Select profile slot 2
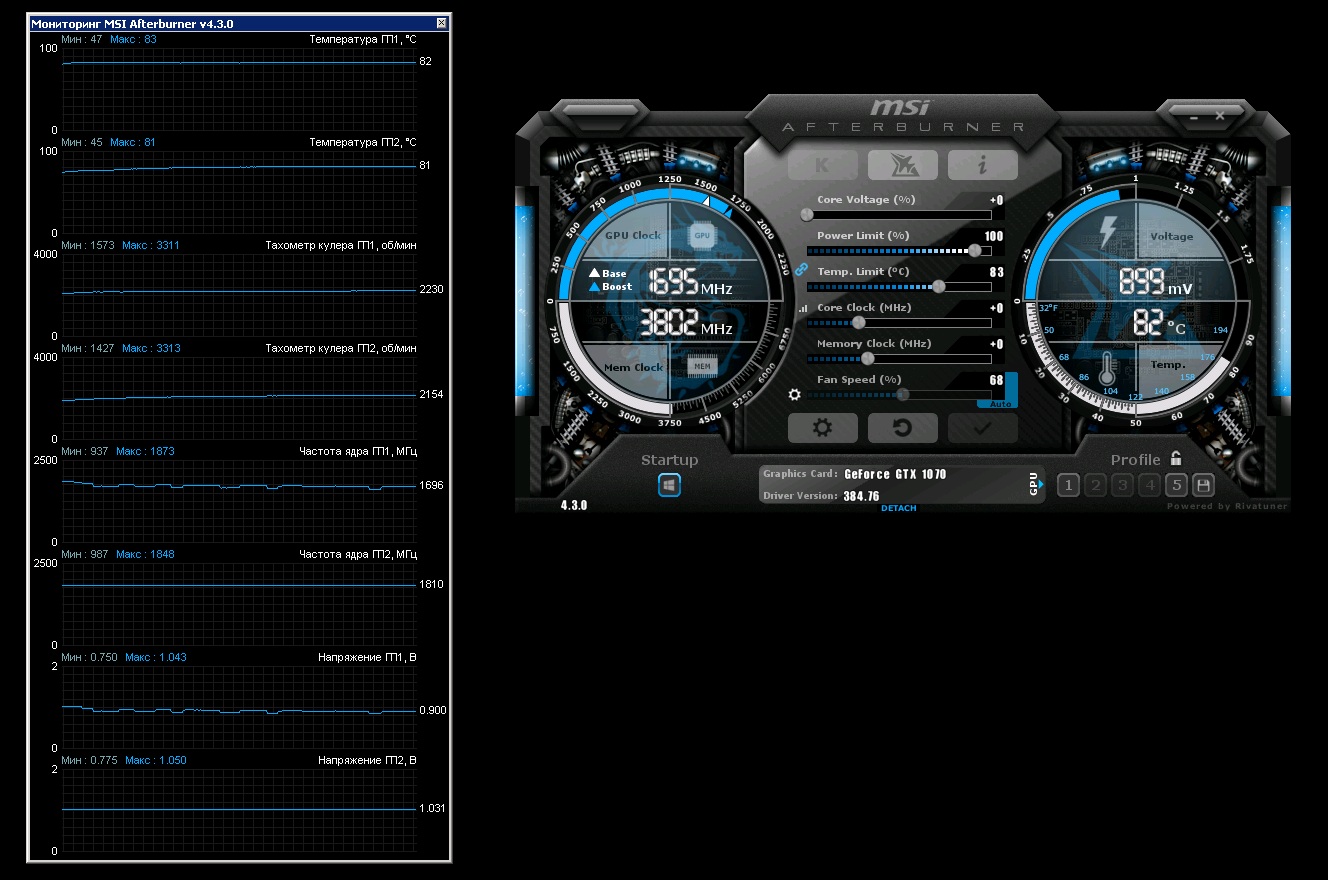The width and height of the screenshot is (1328, 880). pos(1096,486)
